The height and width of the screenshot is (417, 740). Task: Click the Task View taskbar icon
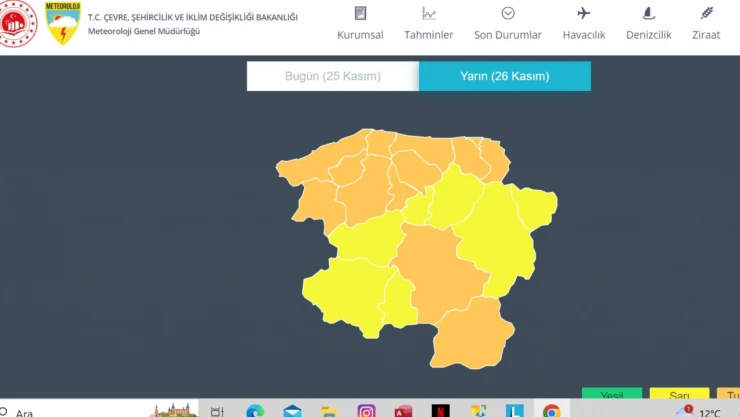(217, 411)
